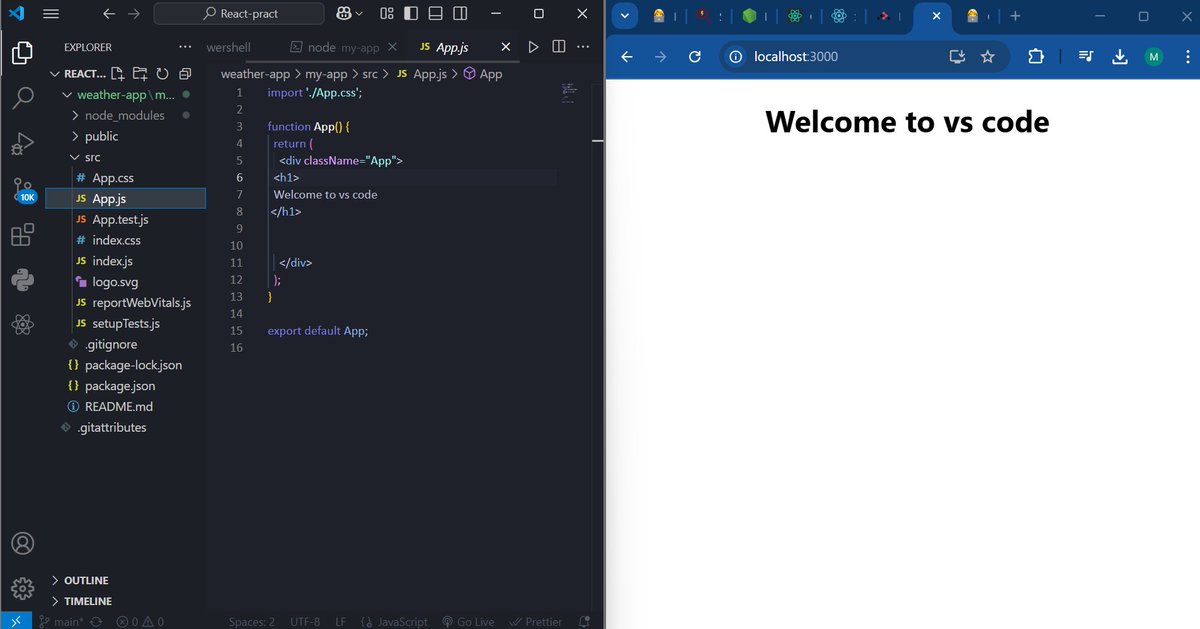This screenshot has height=629, width=1200.
Task: Run the file with editor play button
Action: click(x=533, y=47)
